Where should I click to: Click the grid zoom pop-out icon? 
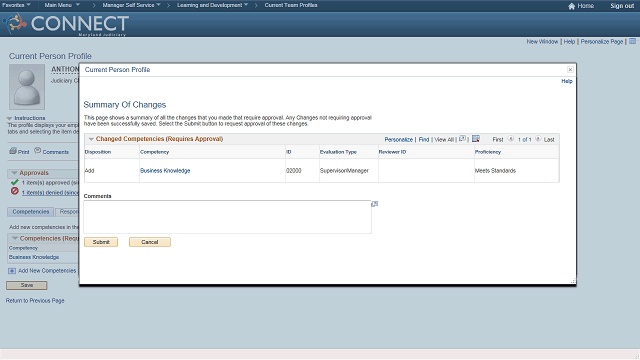(x=462, y=139)
